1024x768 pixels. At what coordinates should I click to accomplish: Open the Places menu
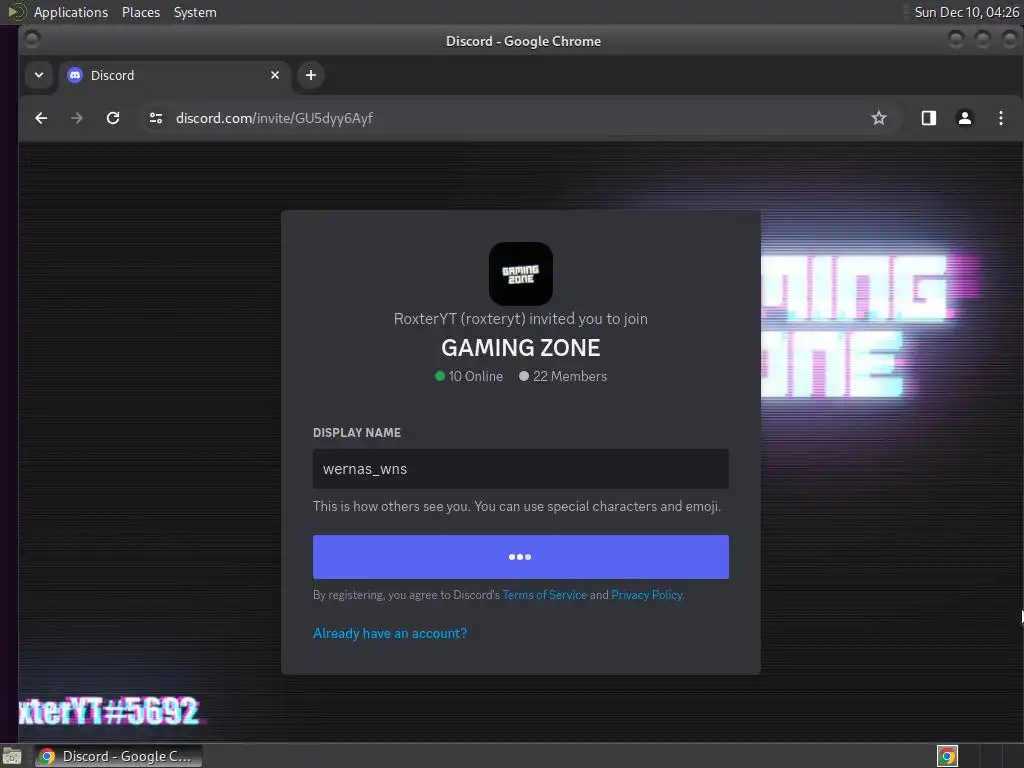tap(141, 12)
